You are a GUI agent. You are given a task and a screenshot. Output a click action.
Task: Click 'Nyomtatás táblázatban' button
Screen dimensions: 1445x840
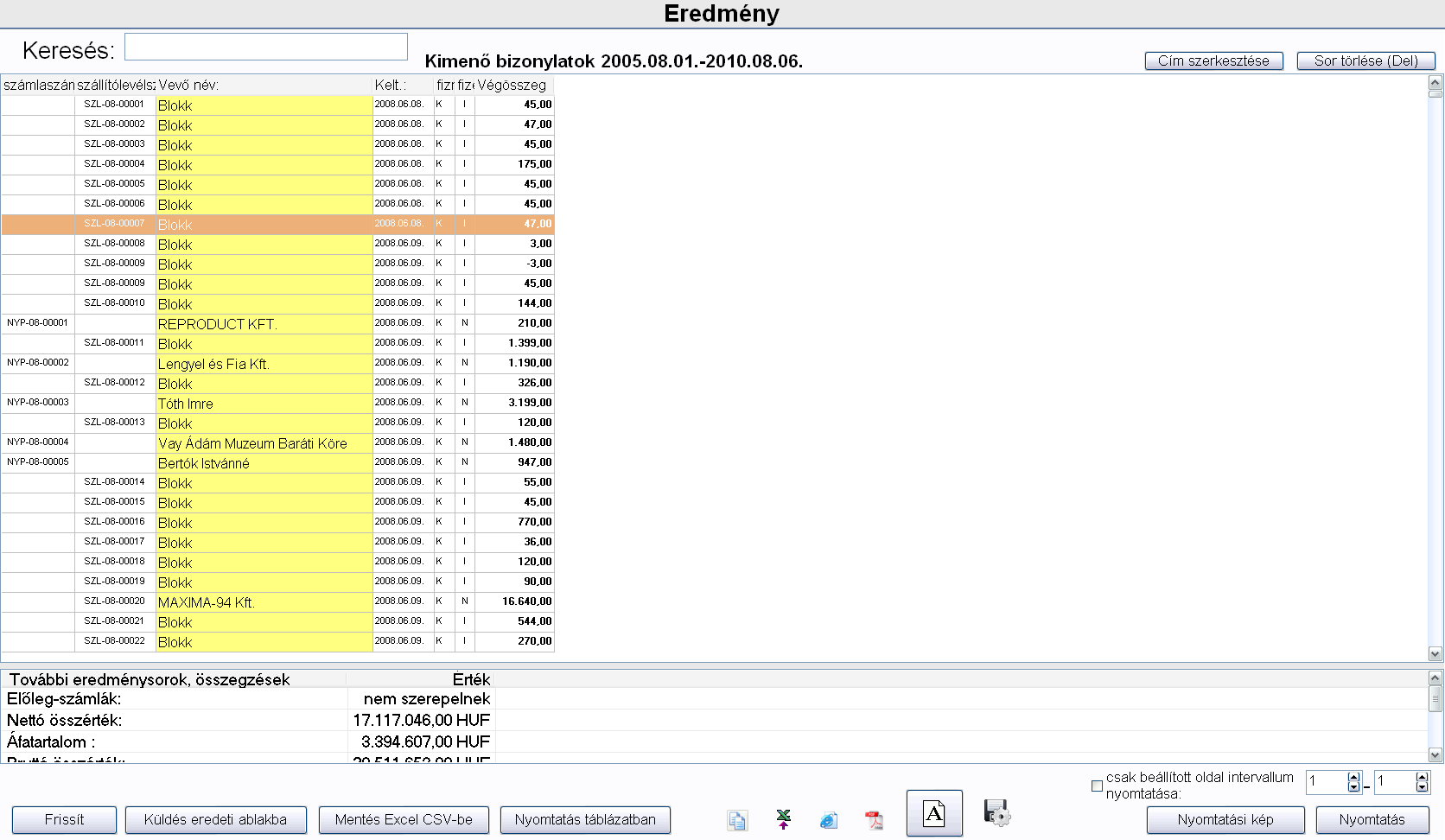tap(585, 820)
